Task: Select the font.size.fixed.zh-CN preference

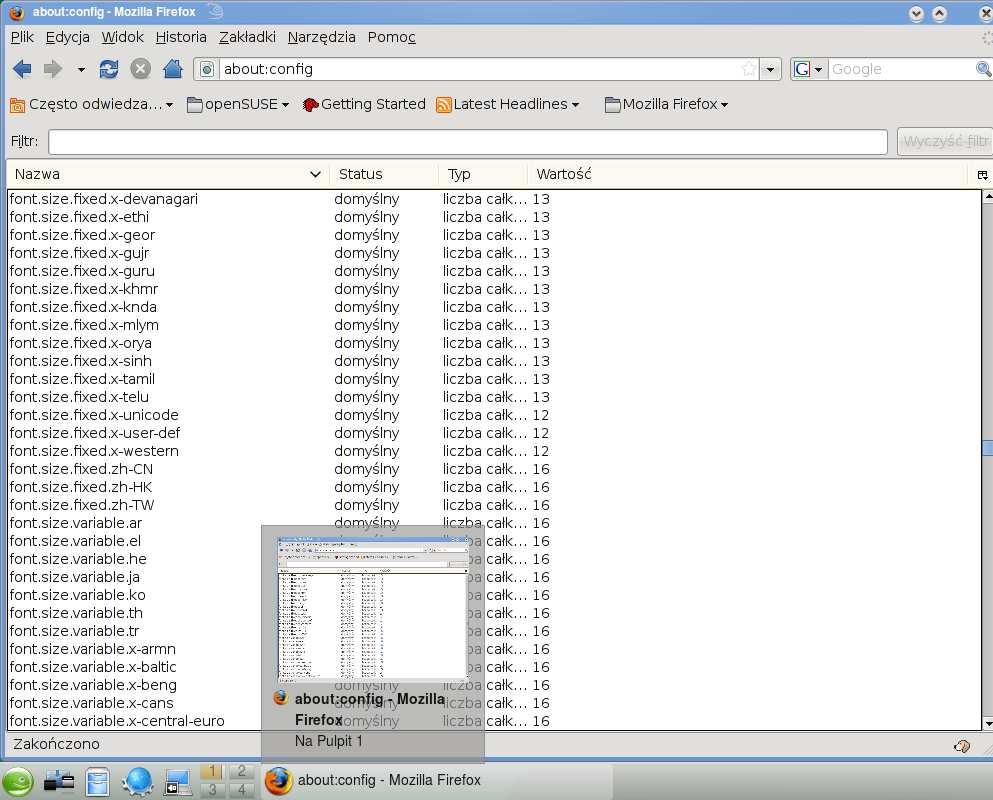Action: pos(494,469)
